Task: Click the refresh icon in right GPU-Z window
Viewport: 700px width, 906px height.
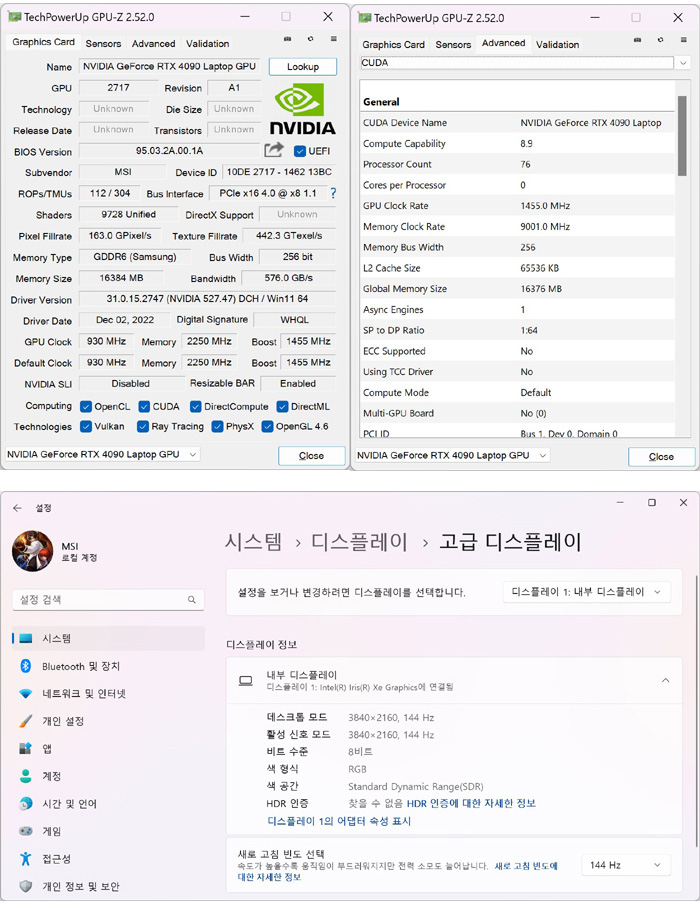Action: [x=660, y=40]
